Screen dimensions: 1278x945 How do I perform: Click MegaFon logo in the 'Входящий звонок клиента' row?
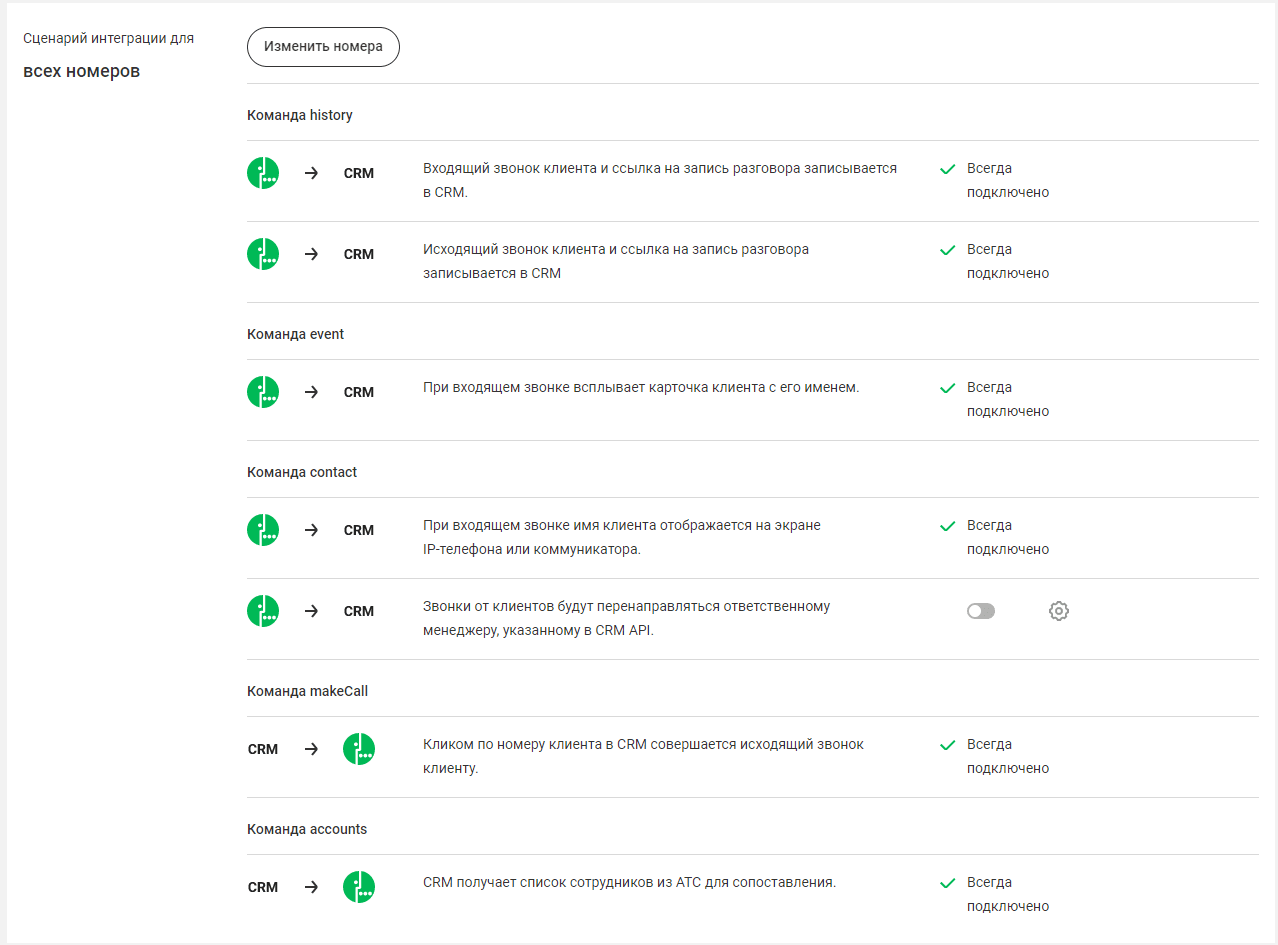[x=263, y=173]
